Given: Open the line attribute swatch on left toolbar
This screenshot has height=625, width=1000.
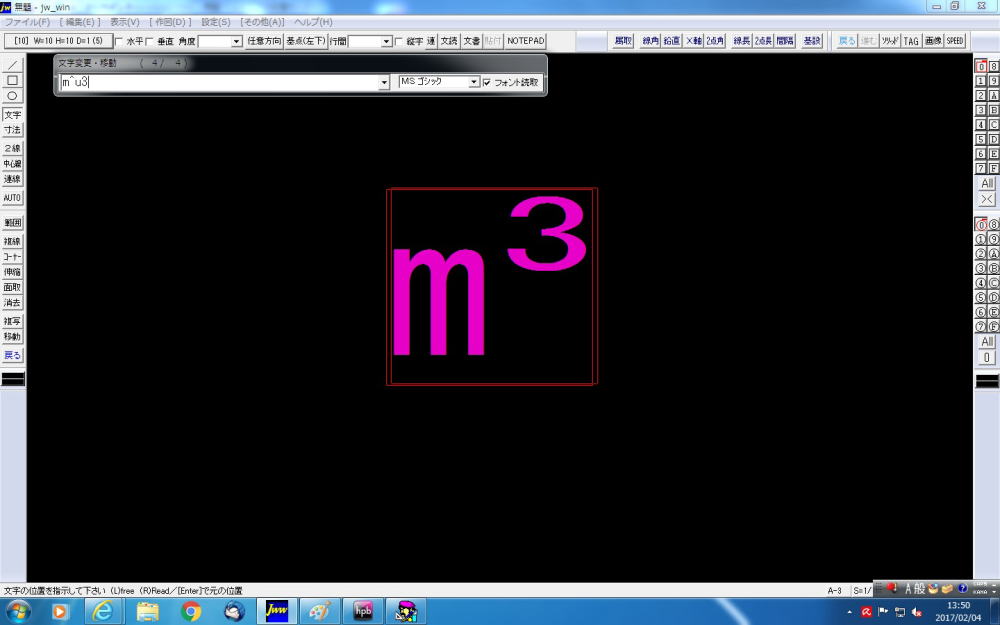Looking at the screenshot, I should click(13, 379).
